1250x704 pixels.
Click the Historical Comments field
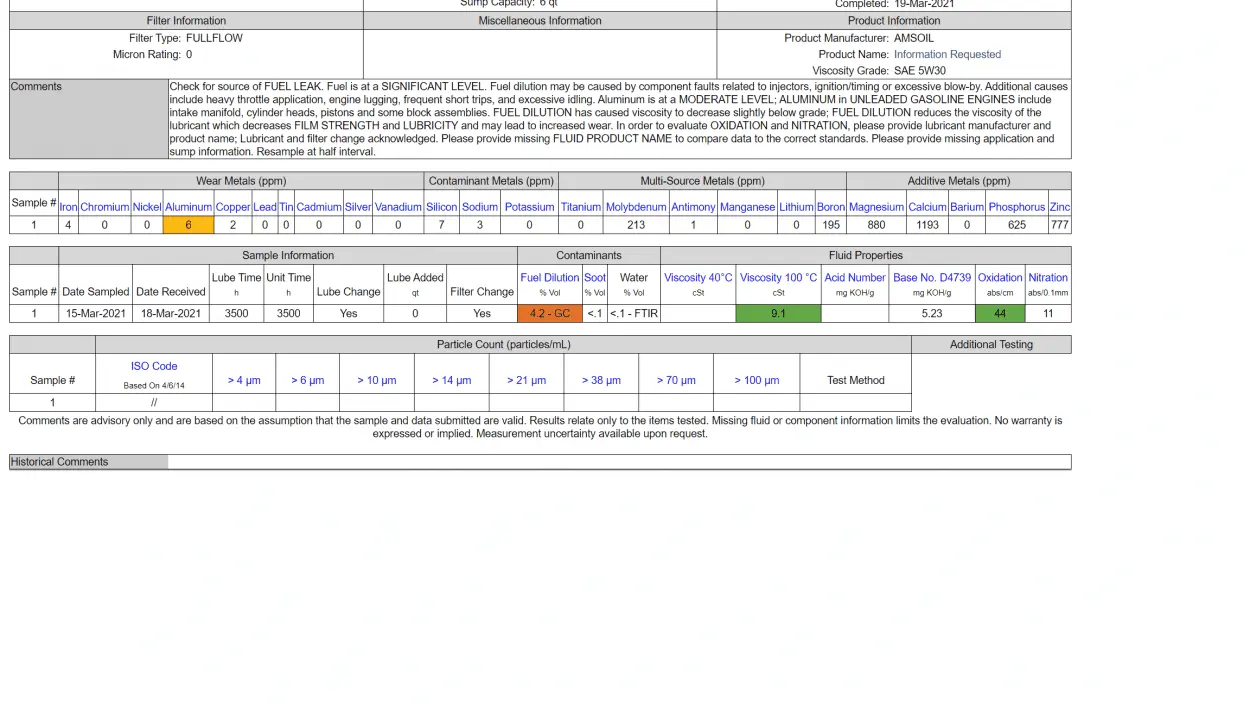(618, 462)
